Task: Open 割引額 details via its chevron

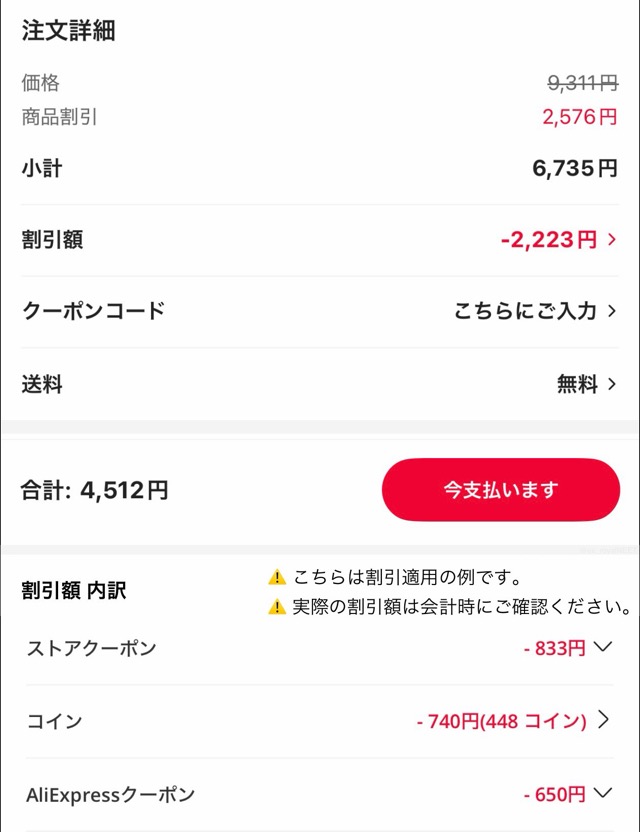Action: [x=612, y=240]
